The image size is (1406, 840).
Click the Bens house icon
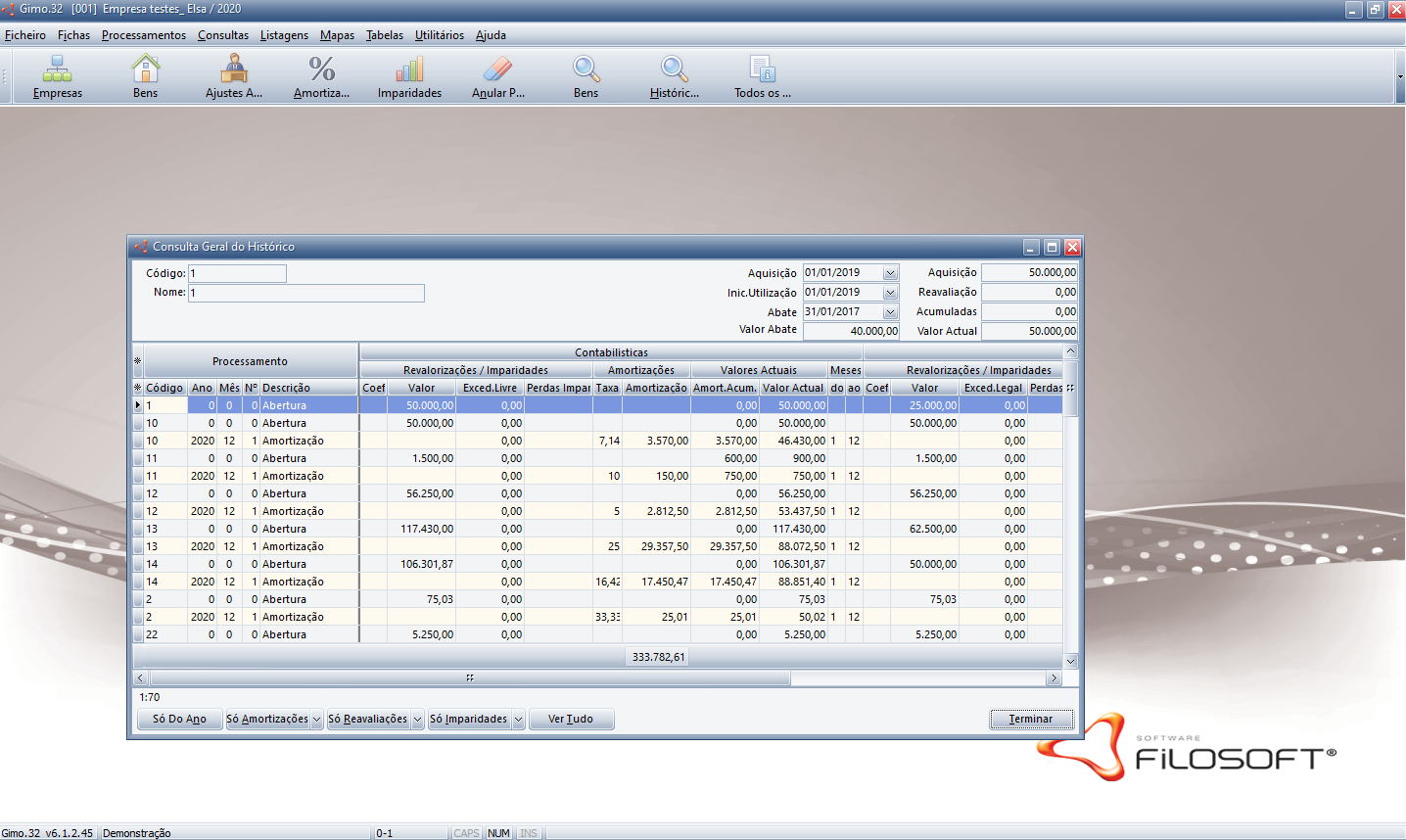[145, 70]
